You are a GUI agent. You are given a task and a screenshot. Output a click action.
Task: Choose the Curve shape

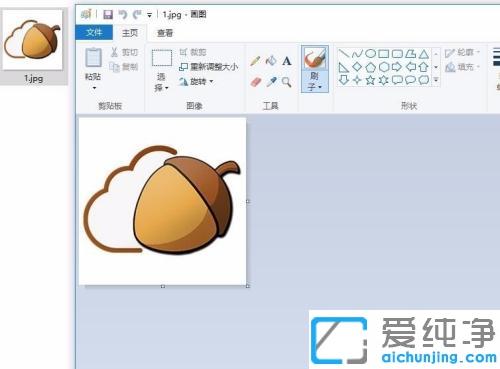[357, 54]
